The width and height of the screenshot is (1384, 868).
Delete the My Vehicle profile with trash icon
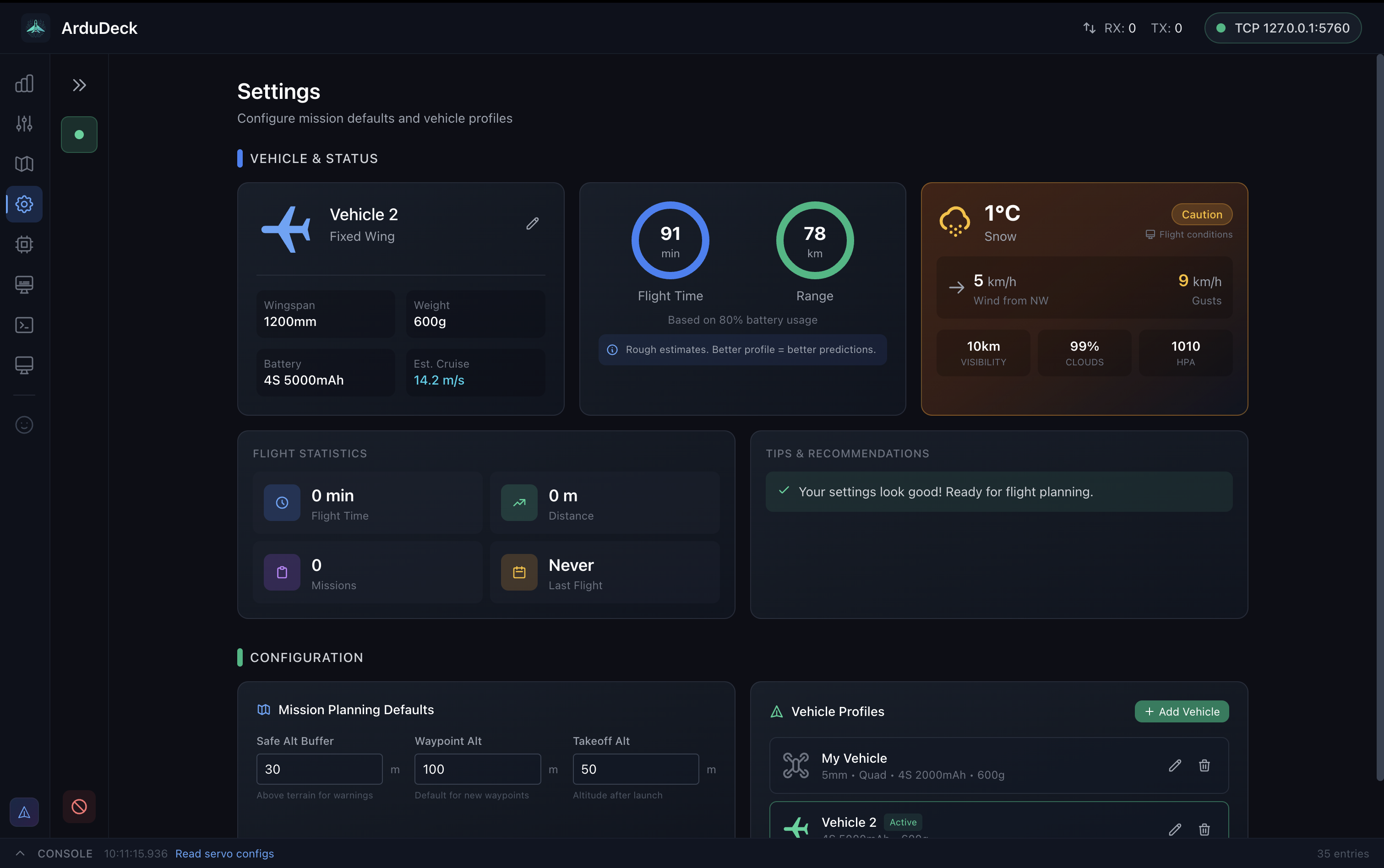pyautogui.click(x=1204, y=766)
